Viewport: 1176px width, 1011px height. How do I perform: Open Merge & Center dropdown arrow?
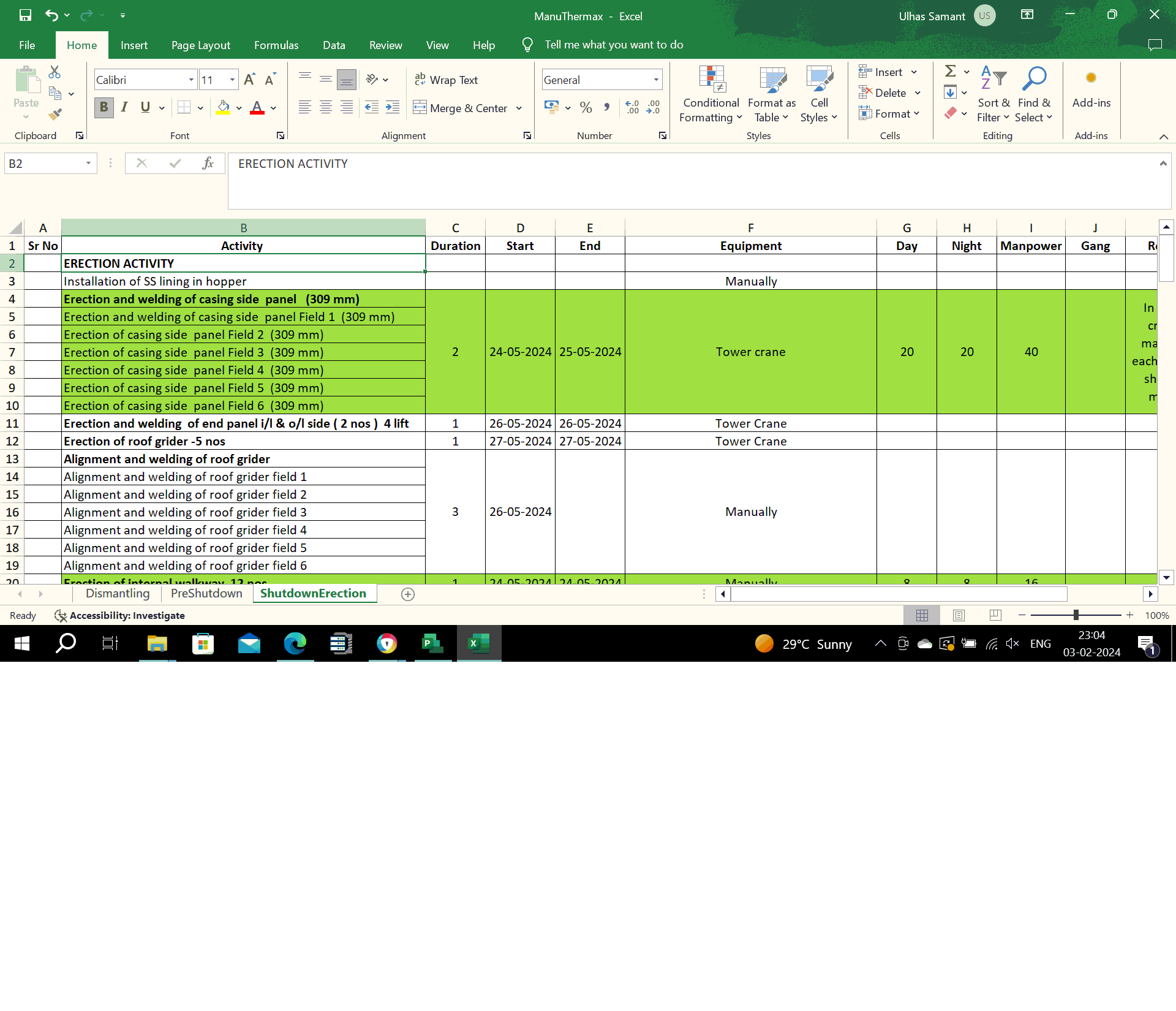(x=519, y=108)
